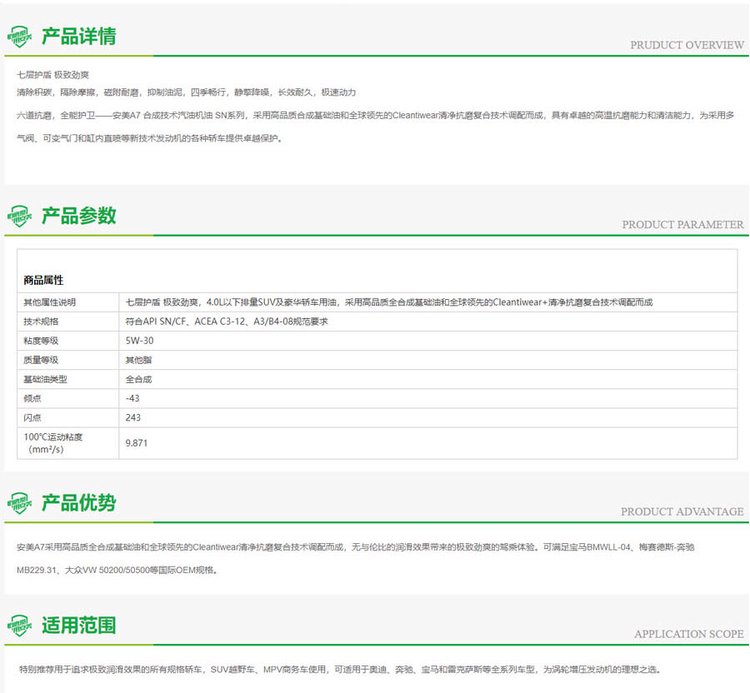The image size is (750, 693).
Task: Select the 全合成 base oil type value
Action: coord(138,379)
